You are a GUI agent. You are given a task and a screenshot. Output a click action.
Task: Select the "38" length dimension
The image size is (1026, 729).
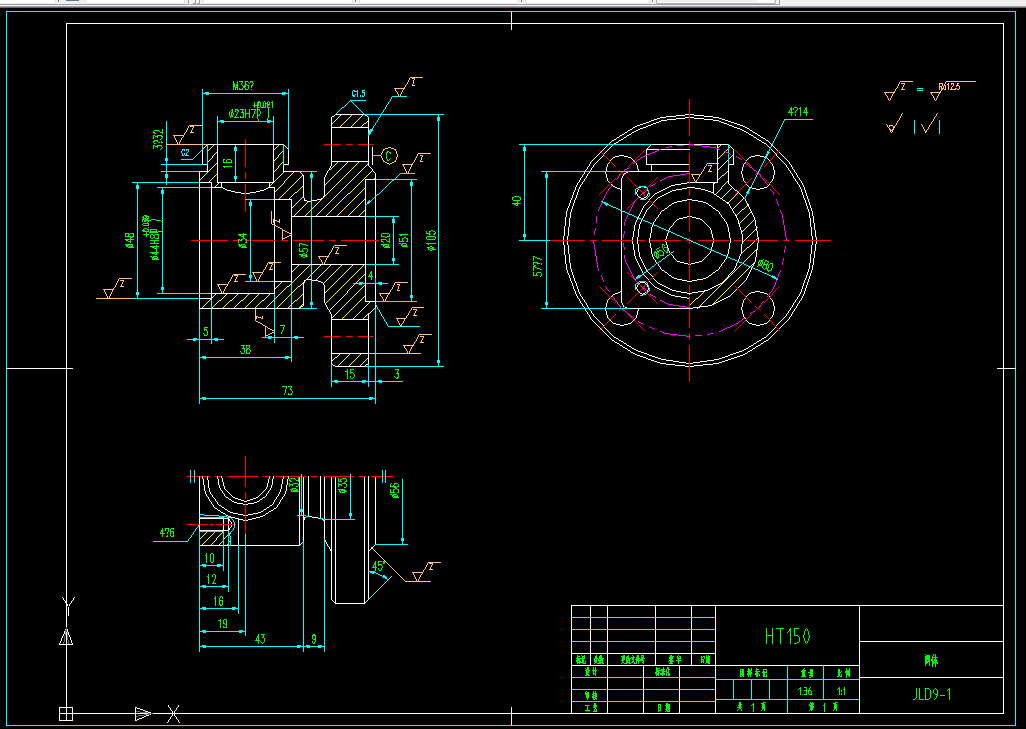245,349
